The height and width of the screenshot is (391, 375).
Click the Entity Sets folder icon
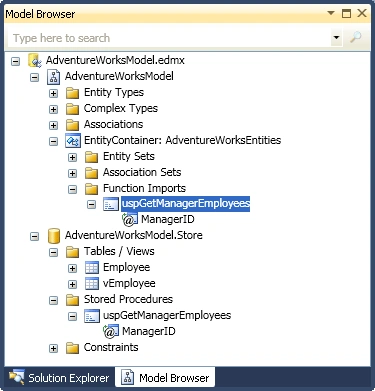(x=91, y=157)
